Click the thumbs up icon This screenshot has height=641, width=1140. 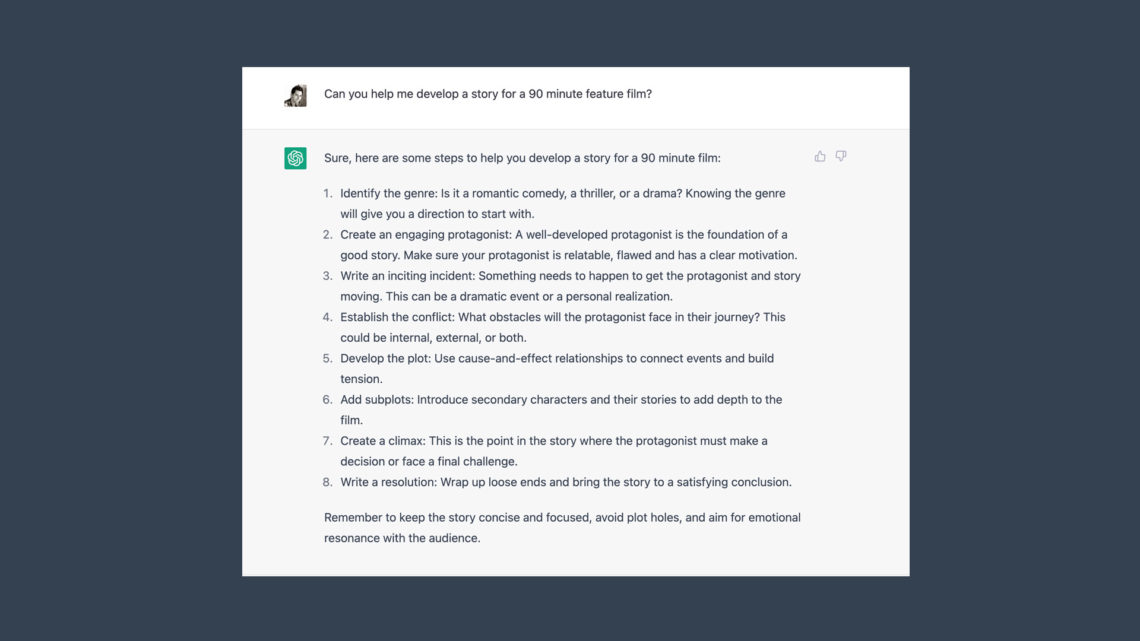click(x=820, y=156)
